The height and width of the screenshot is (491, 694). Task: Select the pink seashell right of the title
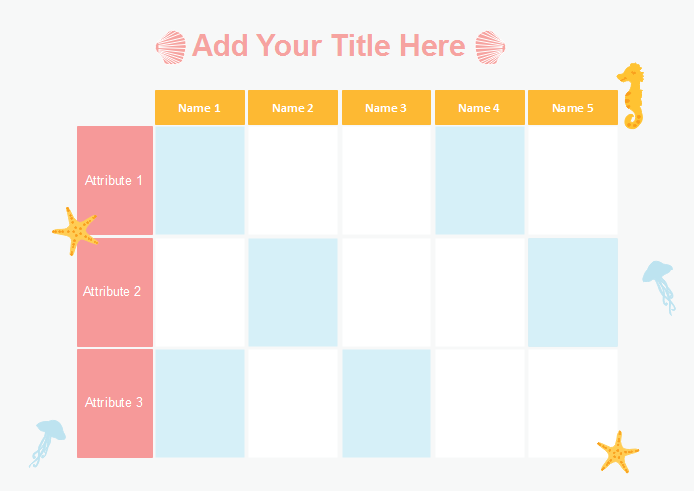click(489, 46)
